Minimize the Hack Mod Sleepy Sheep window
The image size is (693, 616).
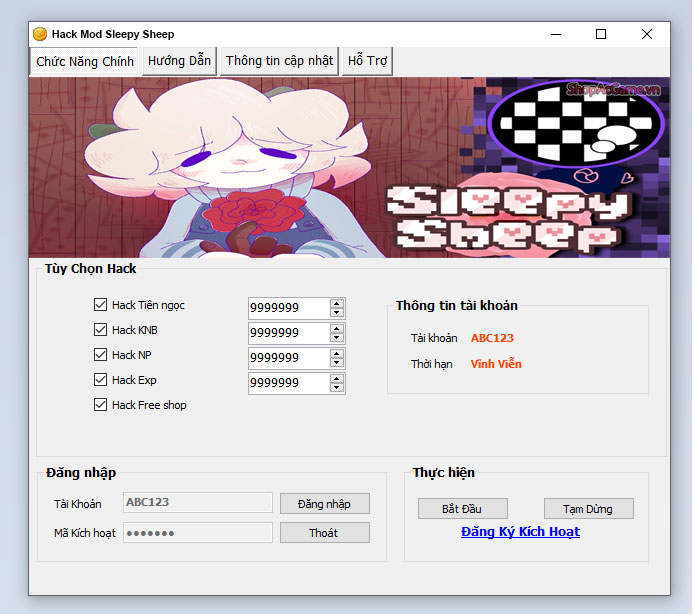(x=556, y=34)
